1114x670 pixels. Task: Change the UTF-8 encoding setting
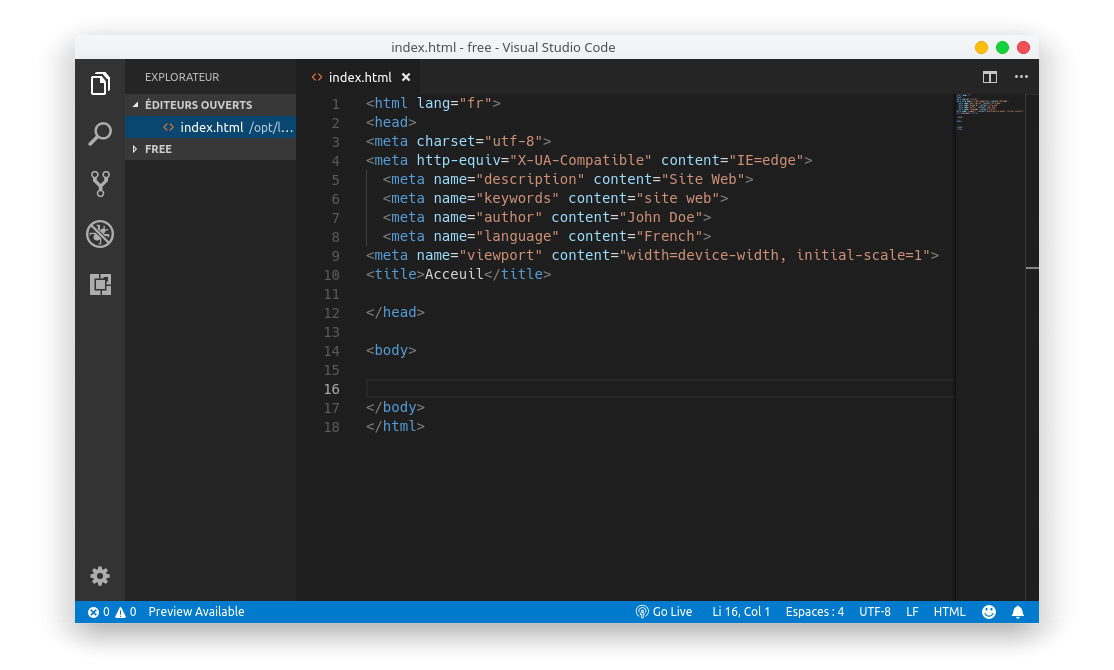[x=874, y=612]
